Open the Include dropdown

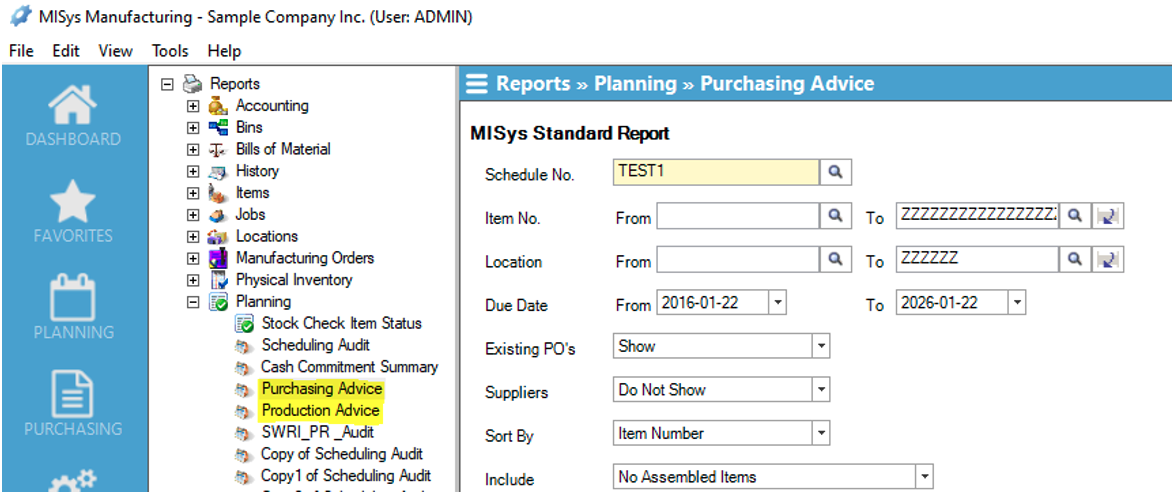925,477
